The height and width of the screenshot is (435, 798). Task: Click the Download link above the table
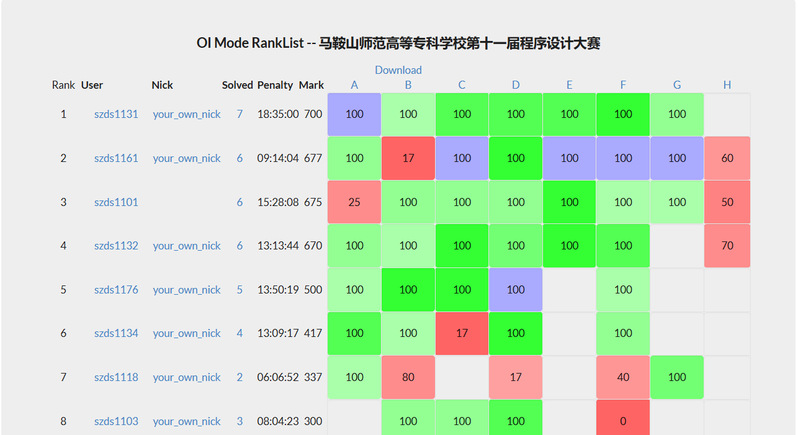[x=398, y=70]
